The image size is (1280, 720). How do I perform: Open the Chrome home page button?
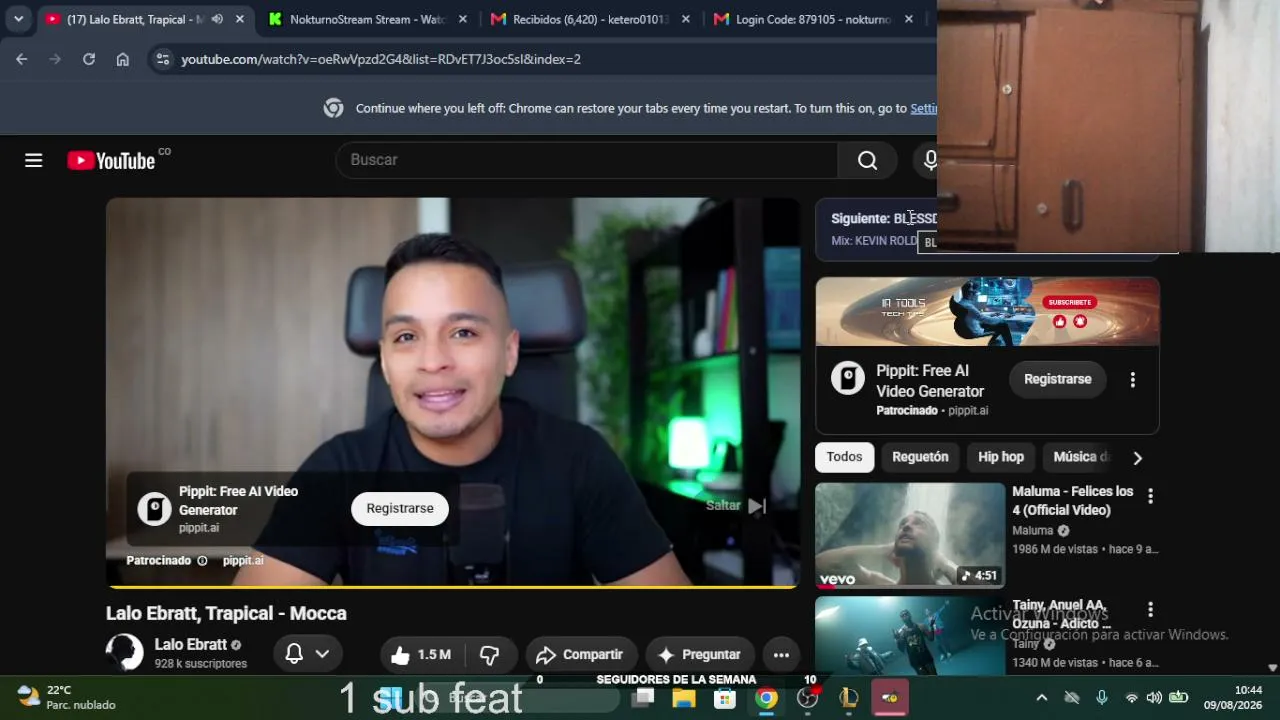(x=122, y=59)
